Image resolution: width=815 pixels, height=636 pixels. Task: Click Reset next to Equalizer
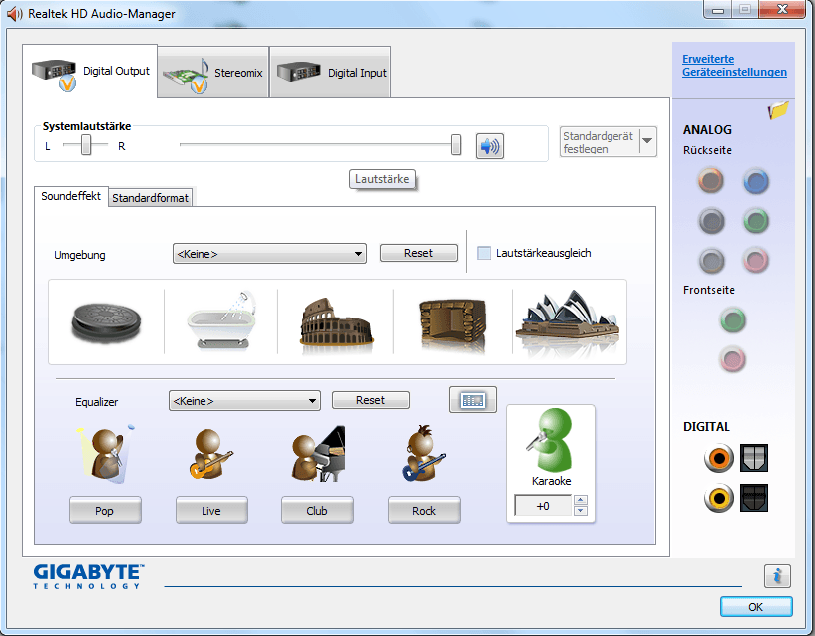click(x=371, y=400)
